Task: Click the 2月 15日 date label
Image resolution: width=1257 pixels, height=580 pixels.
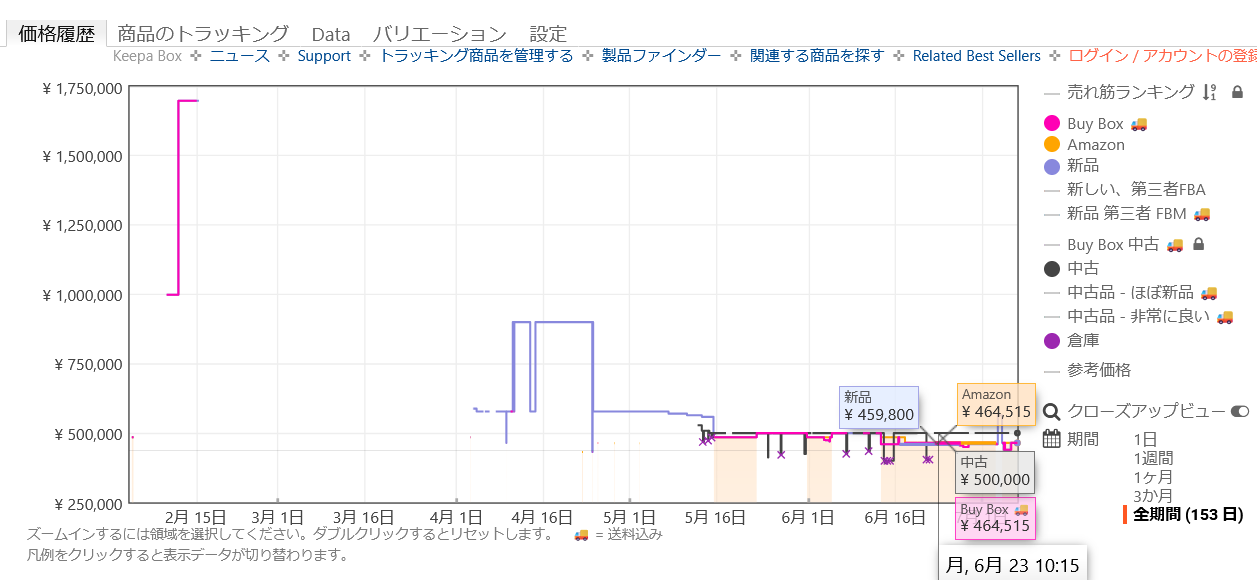Action: click(195, 517)
